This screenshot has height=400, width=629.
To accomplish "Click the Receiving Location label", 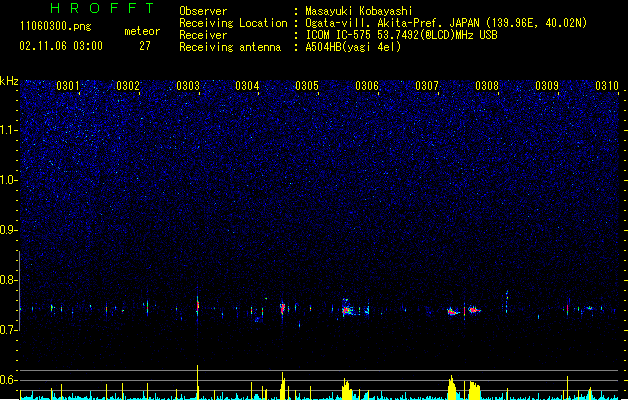I will pyautogui.click(x=233, y=23).
